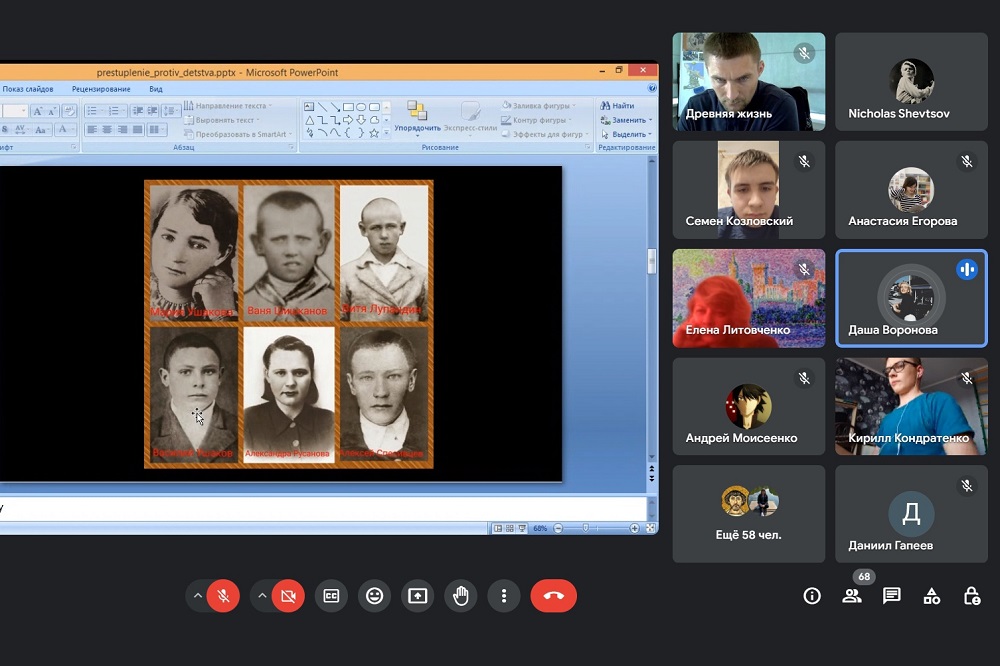1000x666 pixels.
Task: Show the participants list
Action: (x=852, y=596)
